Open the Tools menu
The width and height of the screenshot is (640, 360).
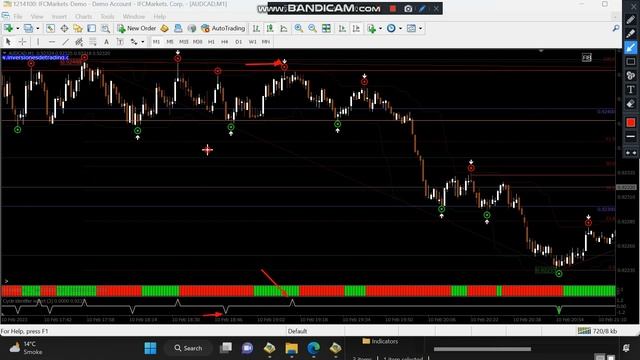click(x=107, y=16)
